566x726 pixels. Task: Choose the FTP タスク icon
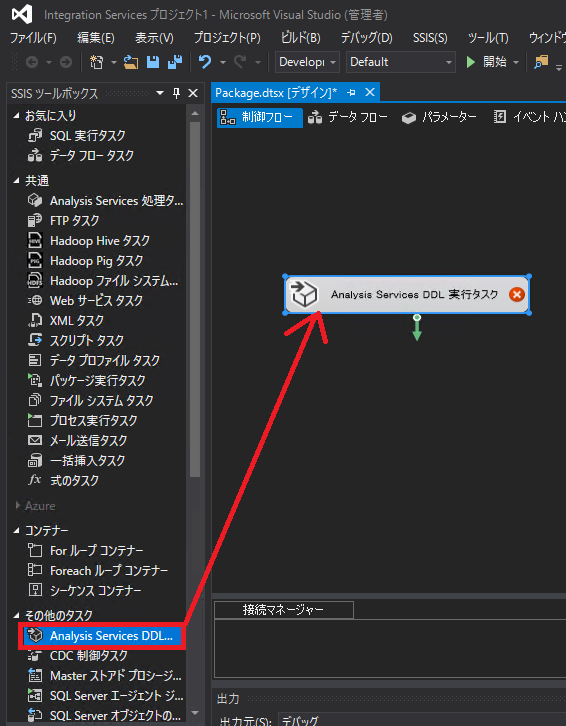coord(35,220)
